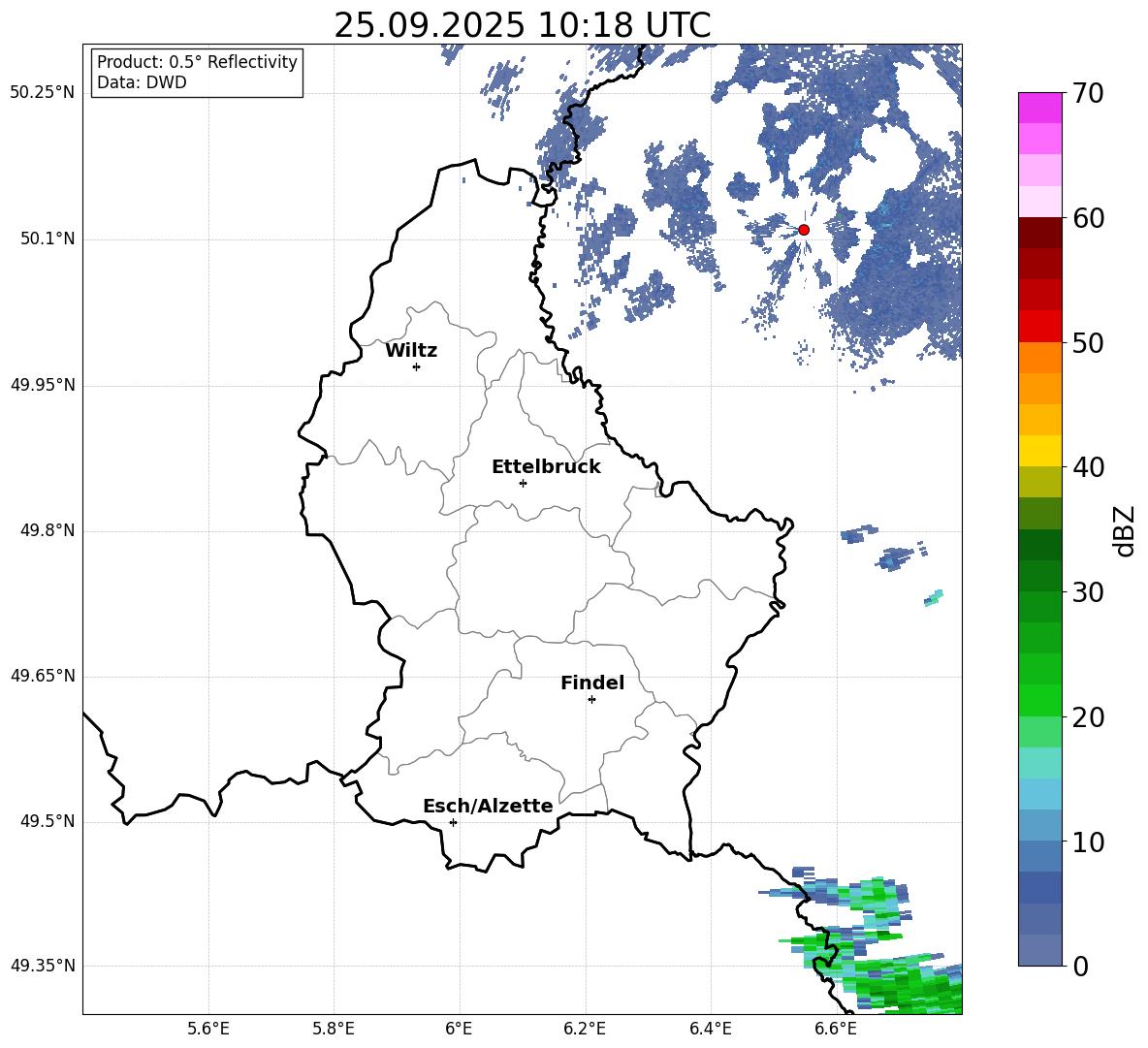
Task: Click the Ettelbruck station cross marker
Action: pyautogui.click(x=523, y=483)
